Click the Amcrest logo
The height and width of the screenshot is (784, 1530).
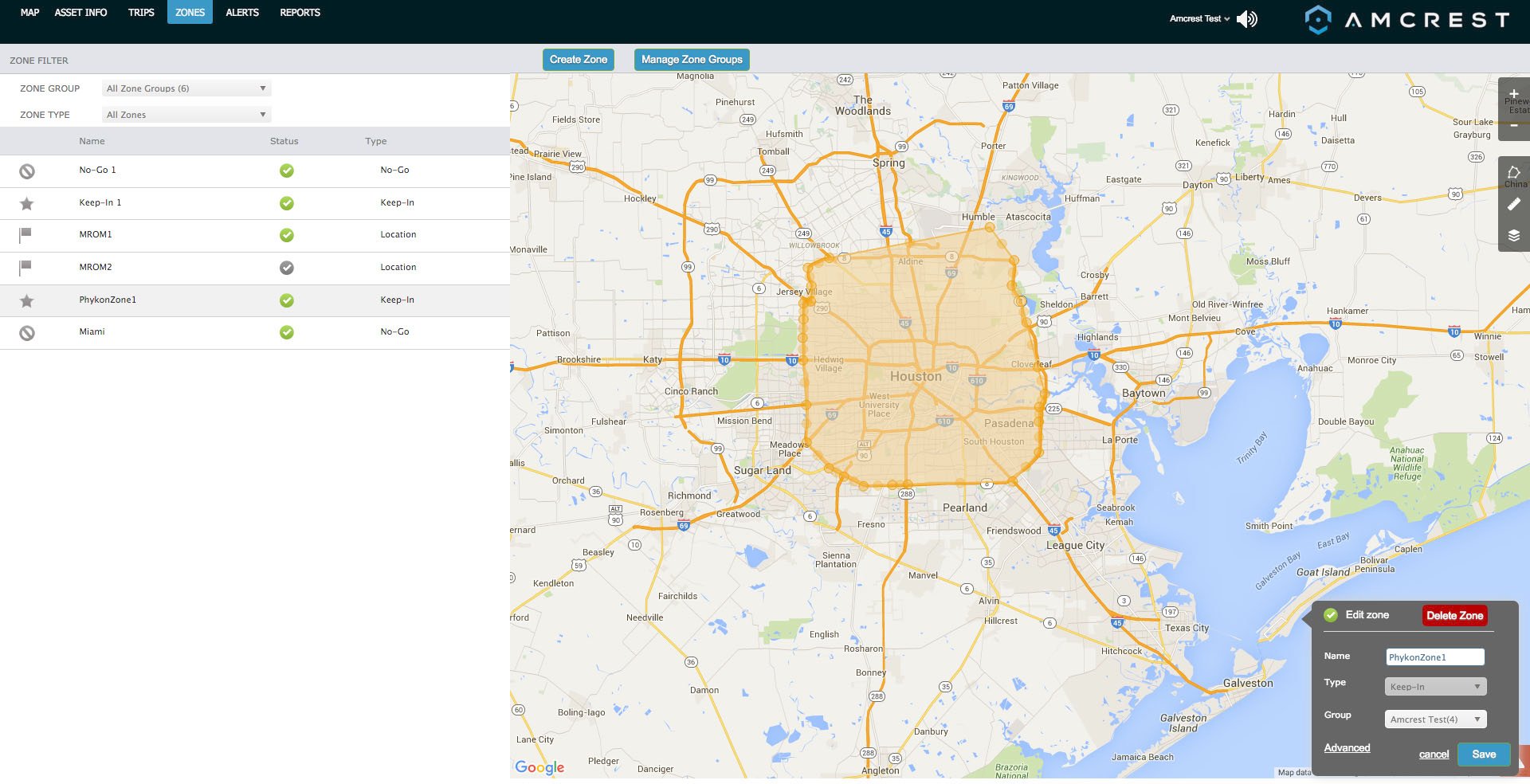pyautogui.click(x=1407, y=20)
